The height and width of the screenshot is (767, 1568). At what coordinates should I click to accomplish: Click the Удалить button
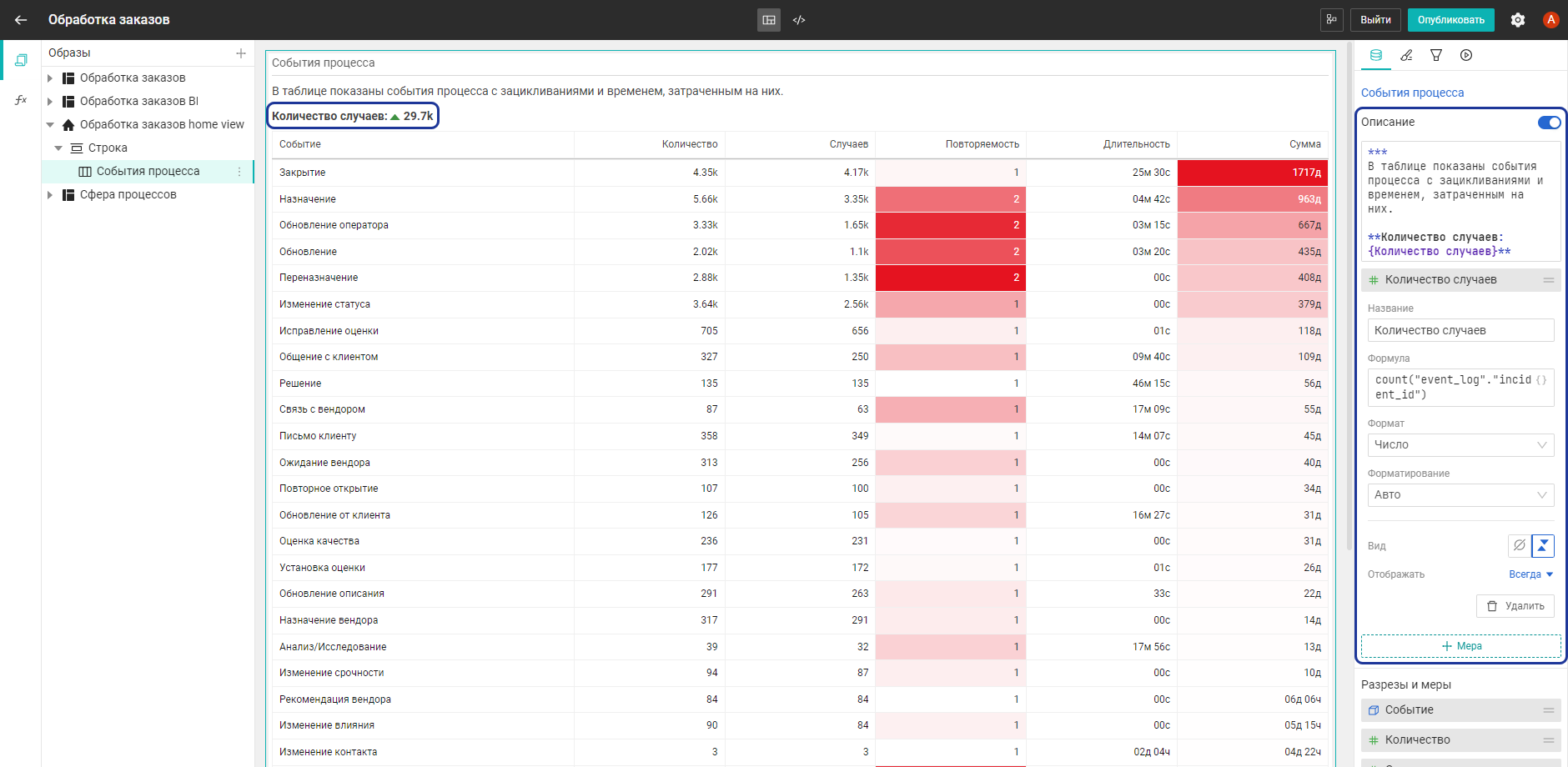[1515, 606]
